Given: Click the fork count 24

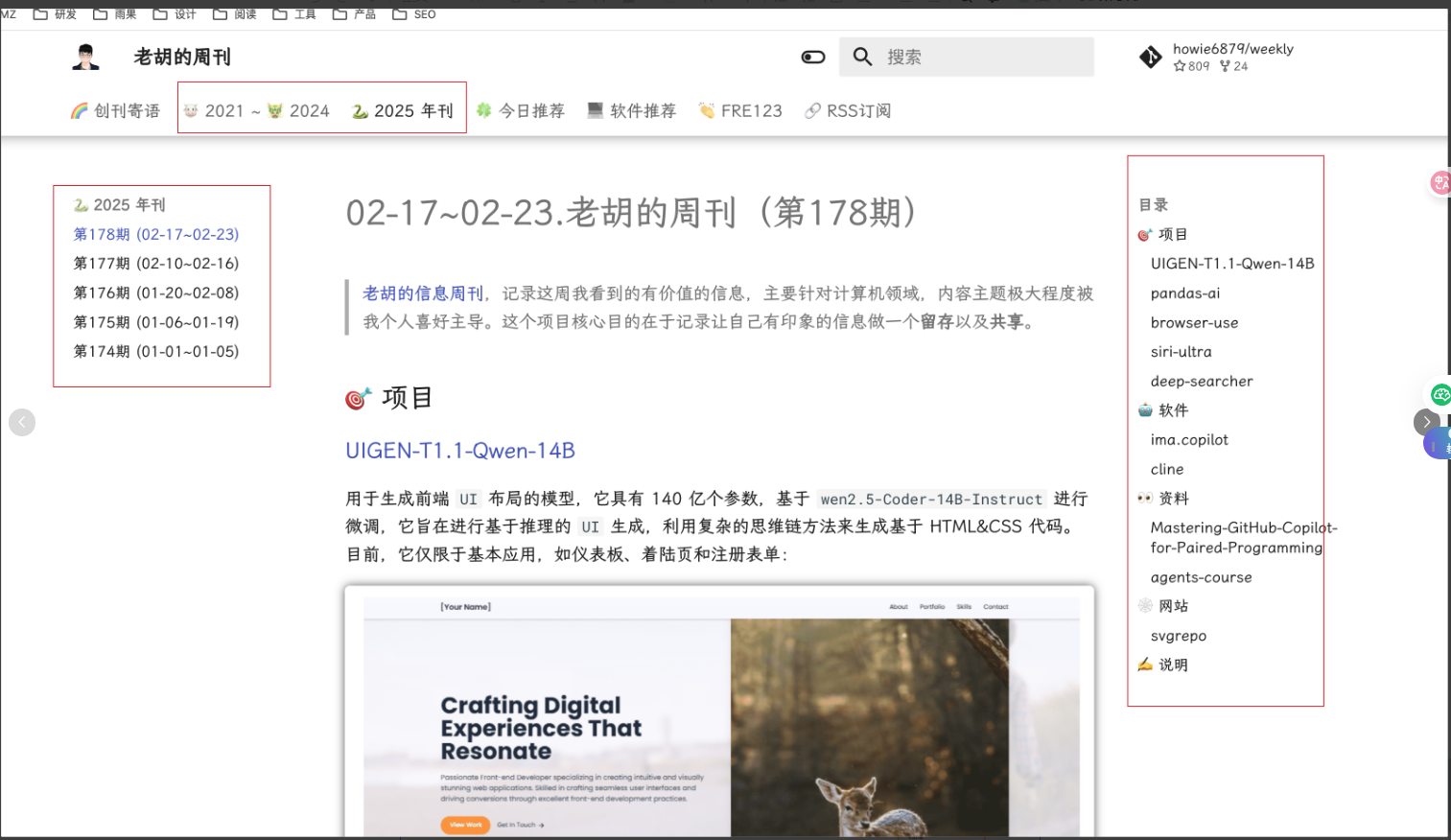Looking at the screenshot, I should click(x=1234, y=66).
